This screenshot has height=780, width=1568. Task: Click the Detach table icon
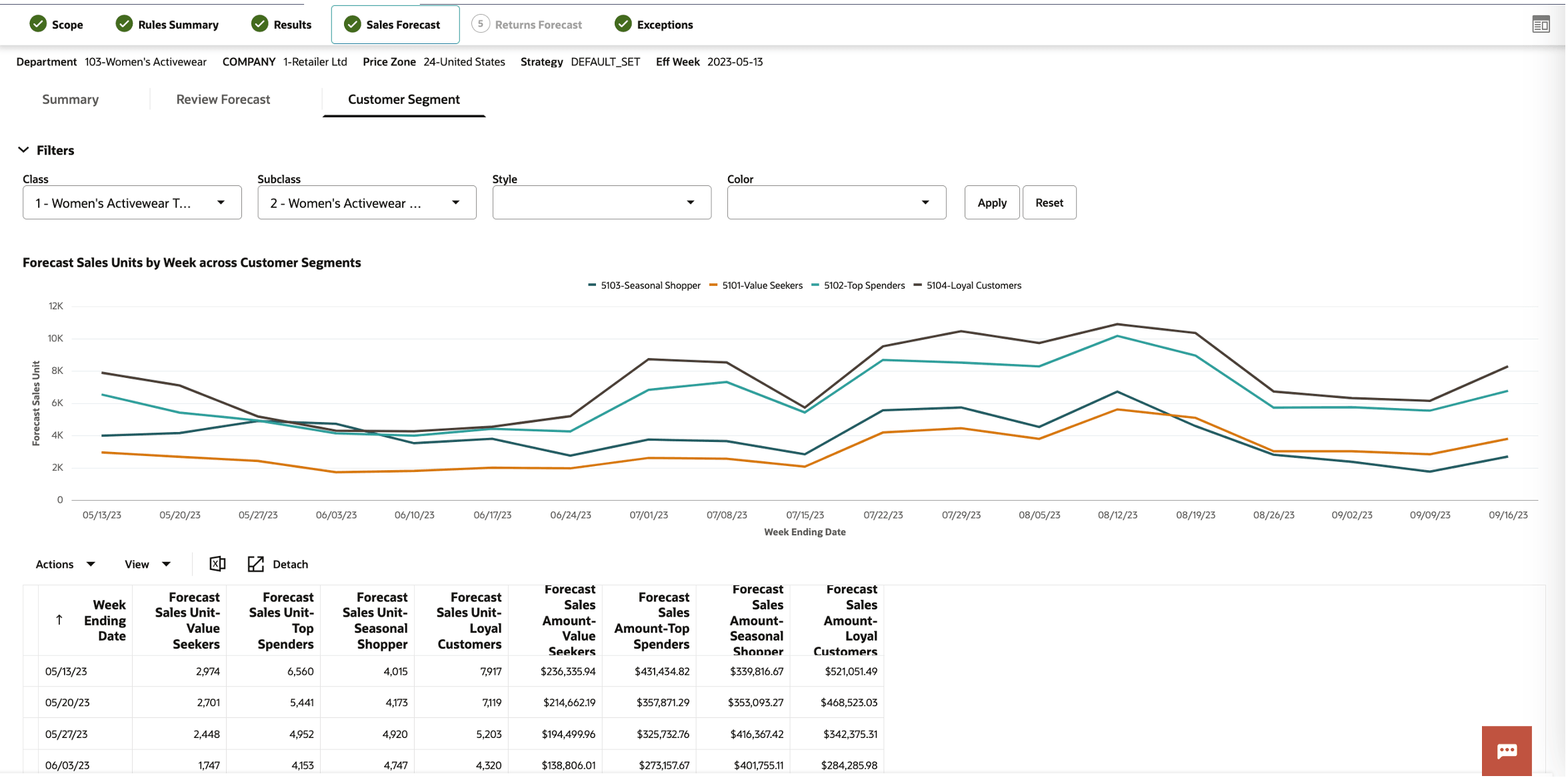coord(256,565)
